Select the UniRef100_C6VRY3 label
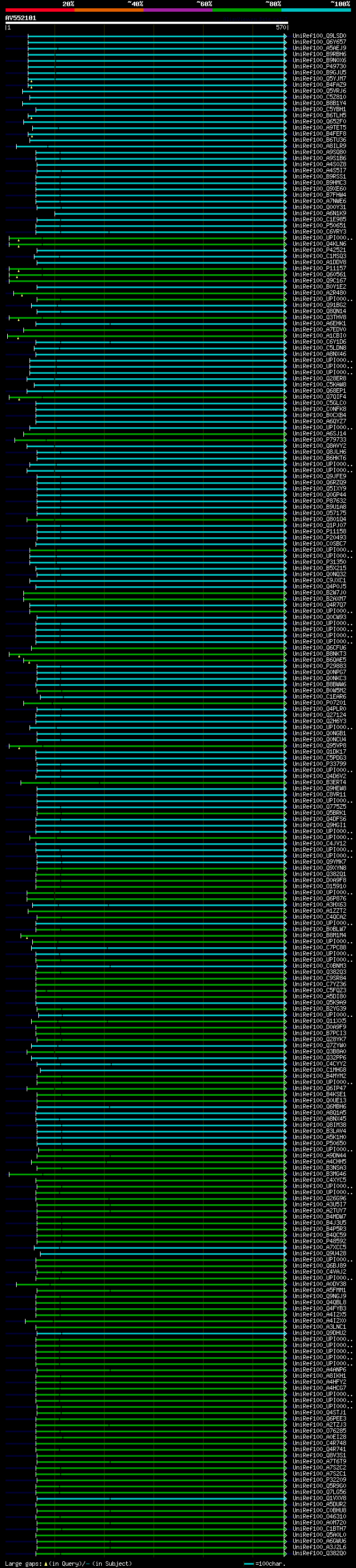 click(x=319, y=231)
